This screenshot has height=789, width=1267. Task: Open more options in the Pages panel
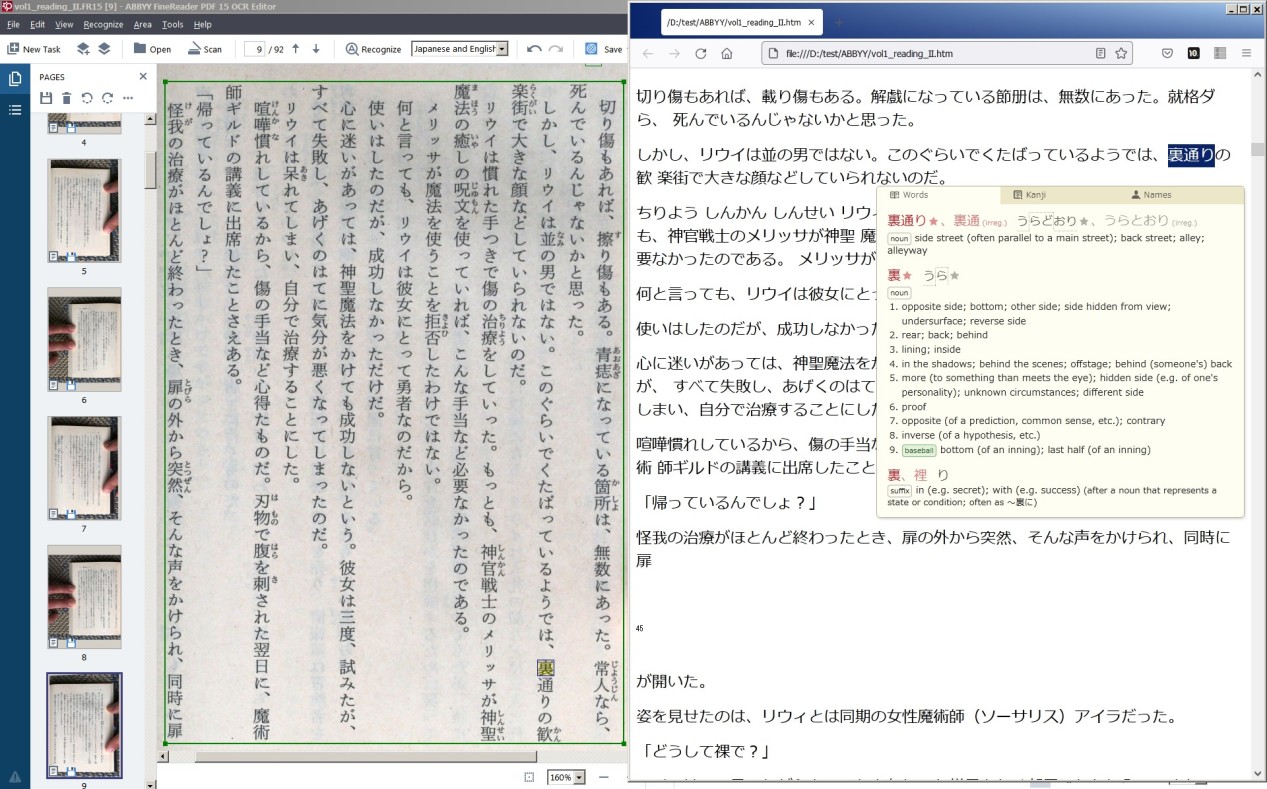coord(128,98)
